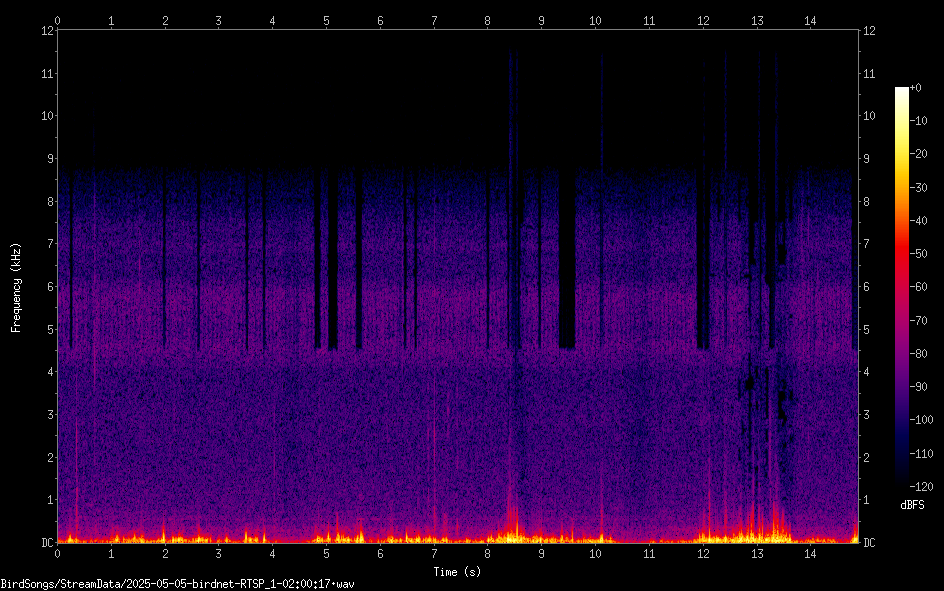The width and height of the screenshot is (944, 591).
Task: Click "9" on the left frequency axis
Action: click(x=51, y=159)
